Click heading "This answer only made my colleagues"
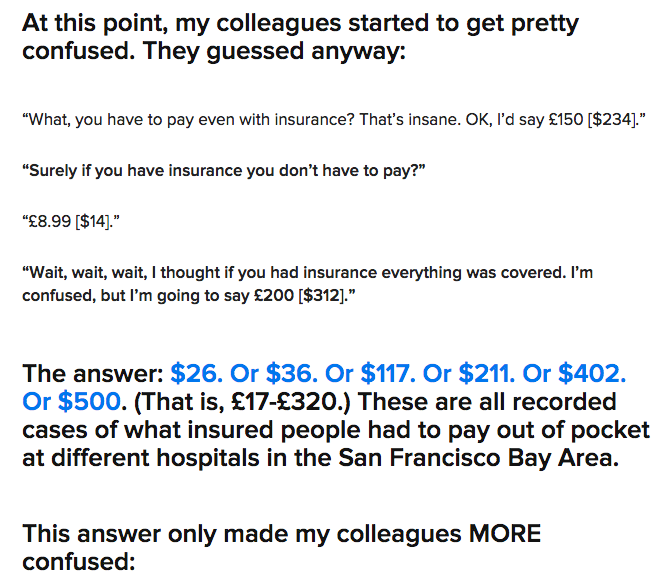This screenshot has height=582, width=664. [x=241, y=534]
